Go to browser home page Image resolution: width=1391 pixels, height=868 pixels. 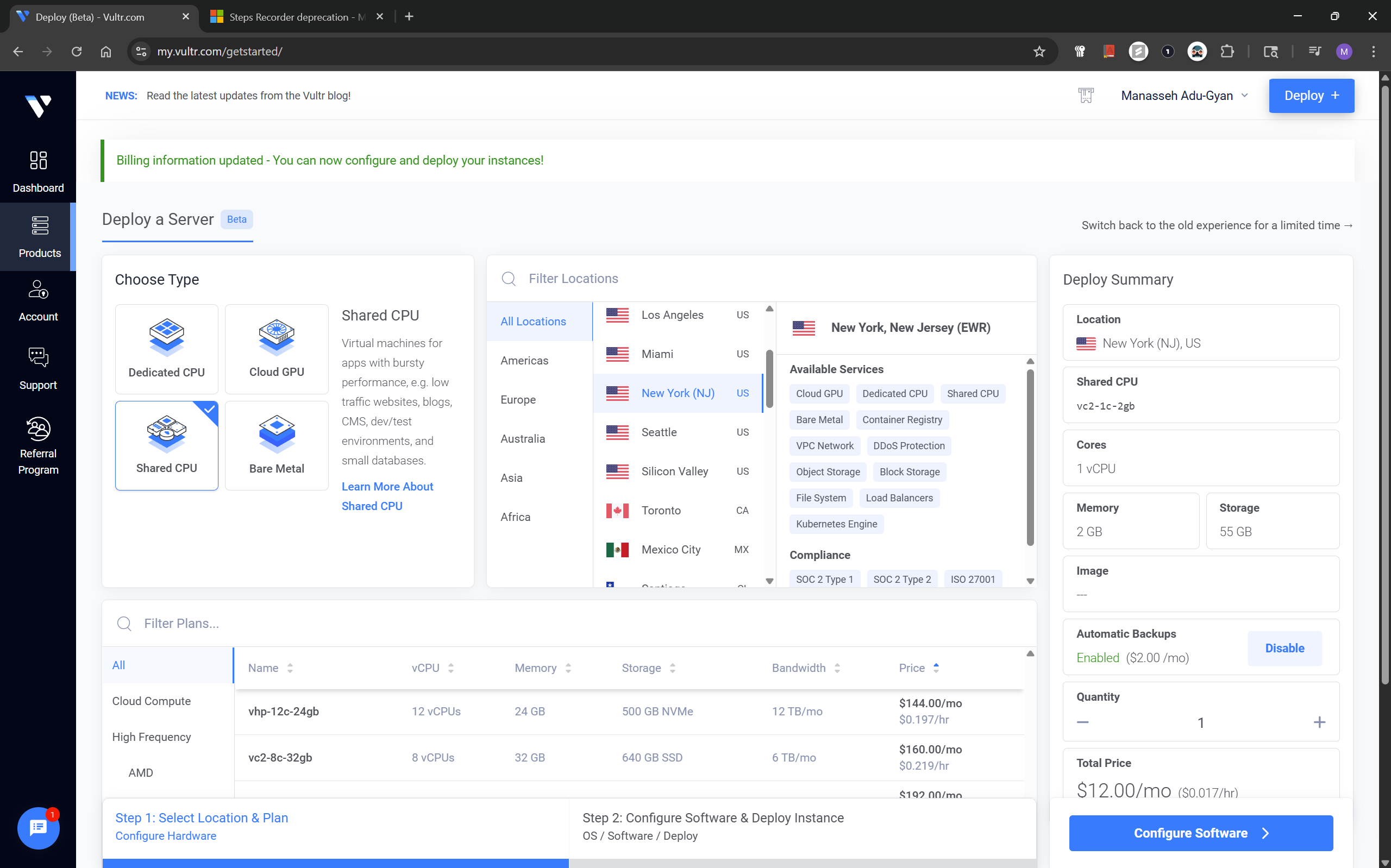click(105, 52)
